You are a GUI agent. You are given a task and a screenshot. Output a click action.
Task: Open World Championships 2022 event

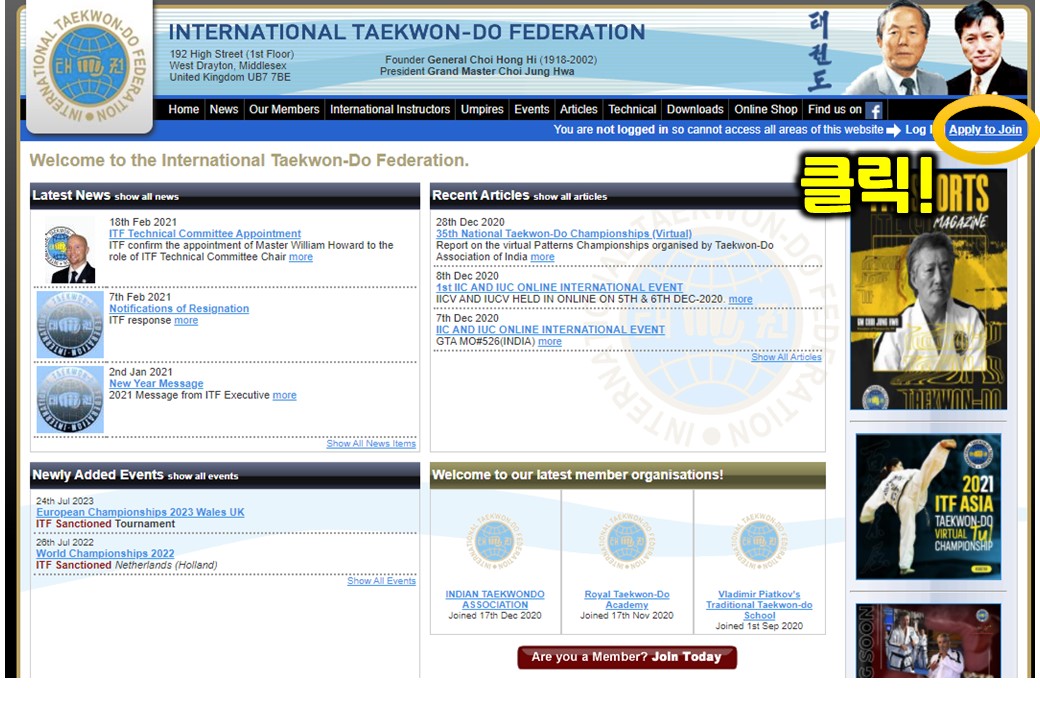105,553
